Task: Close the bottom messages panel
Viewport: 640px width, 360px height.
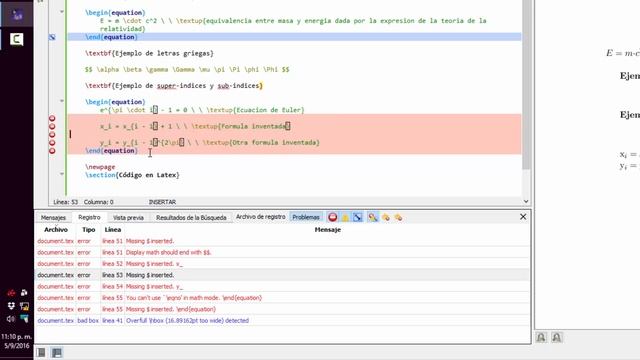Action: 523,217
